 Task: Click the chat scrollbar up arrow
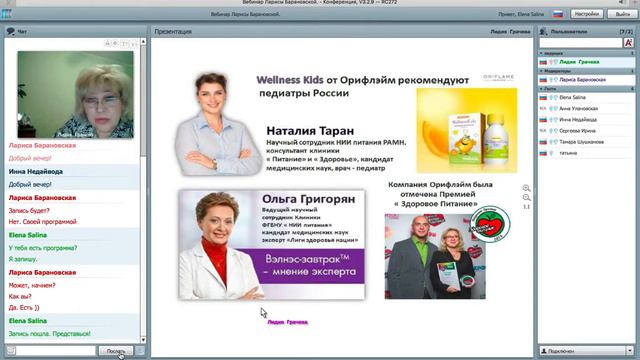(143, 42)
